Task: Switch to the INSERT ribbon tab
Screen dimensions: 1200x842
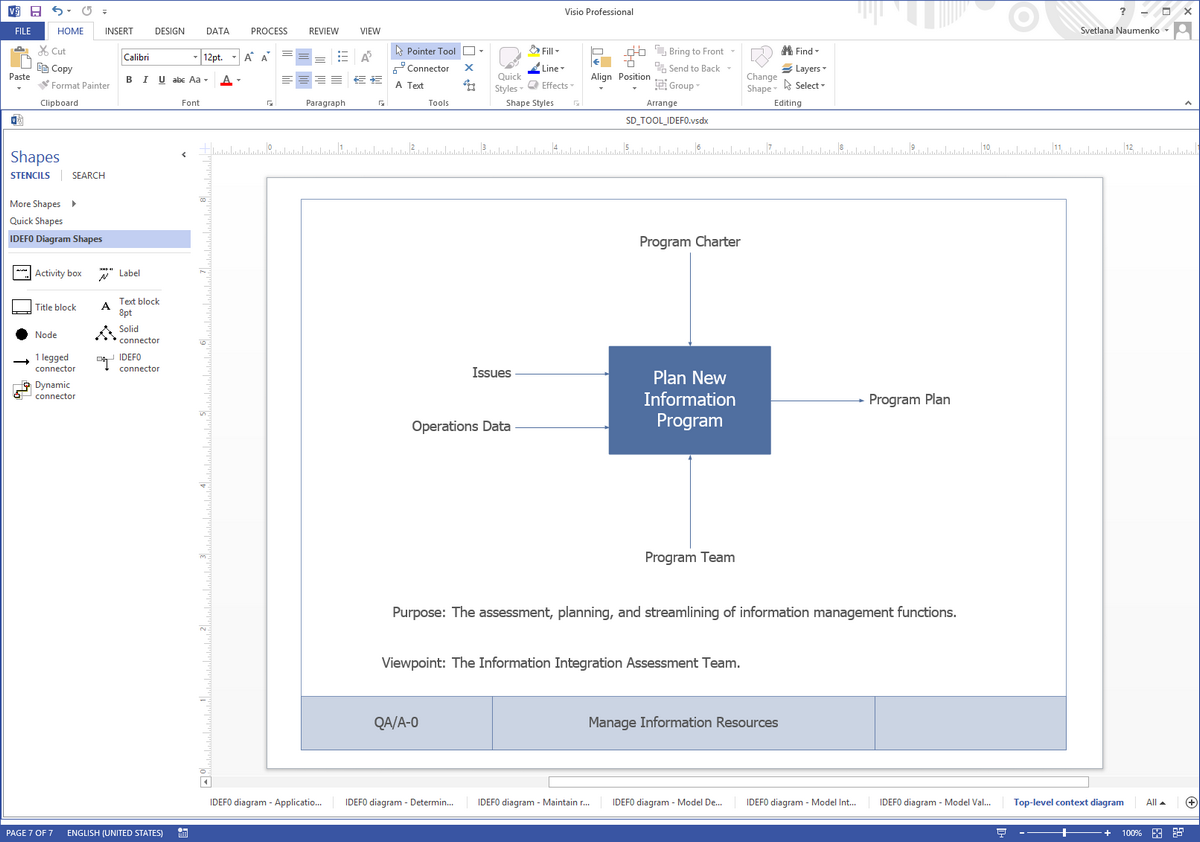Action: click(x=119, y=31)
